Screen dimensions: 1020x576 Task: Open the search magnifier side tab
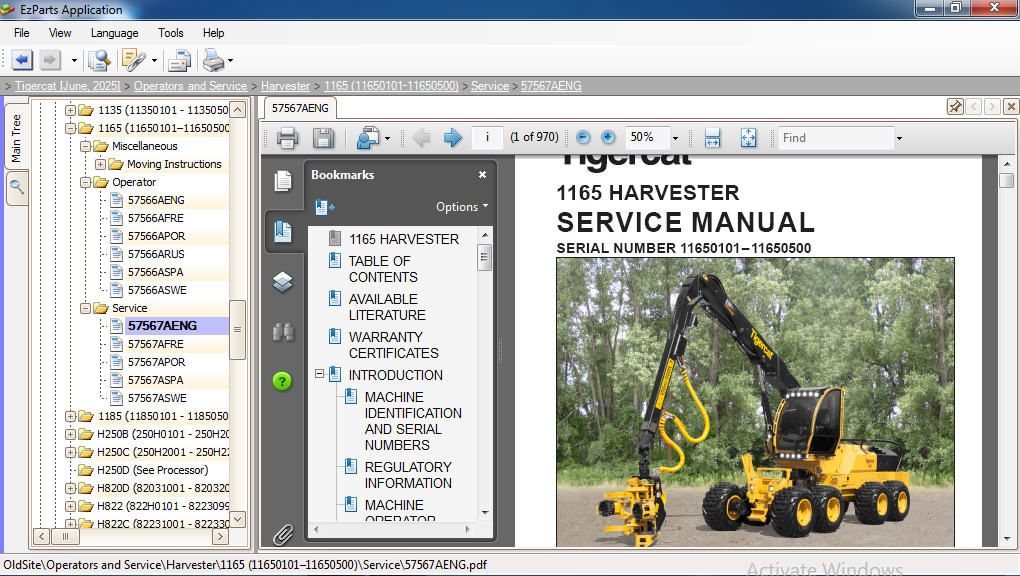click(17, 187)
